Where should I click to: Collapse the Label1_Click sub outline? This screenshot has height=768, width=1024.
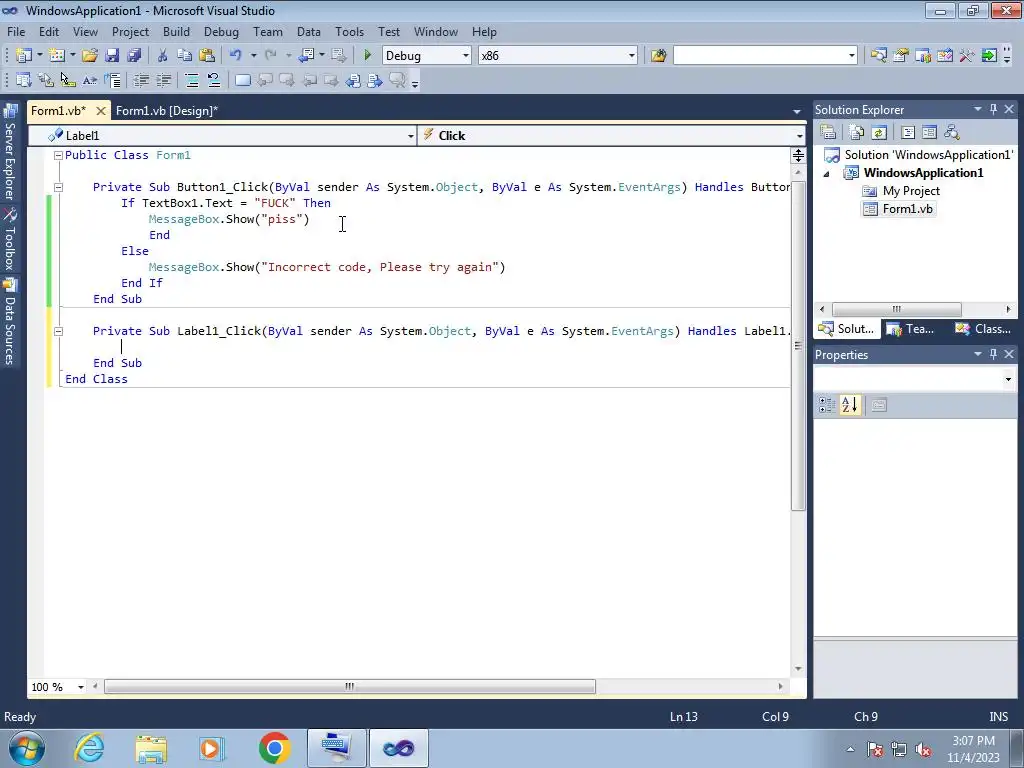coord(57,331)
